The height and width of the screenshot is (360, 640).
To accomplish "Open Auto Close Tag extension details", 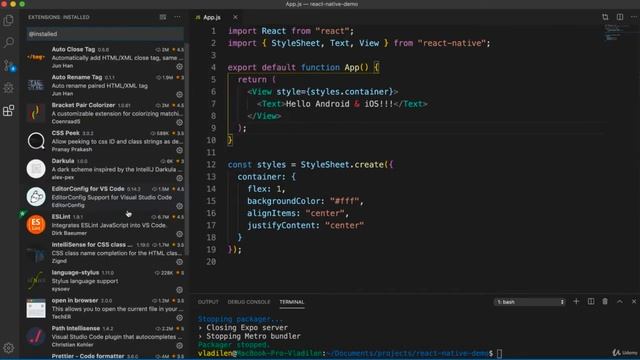I will pyautogui.click(x=104, y=58).
